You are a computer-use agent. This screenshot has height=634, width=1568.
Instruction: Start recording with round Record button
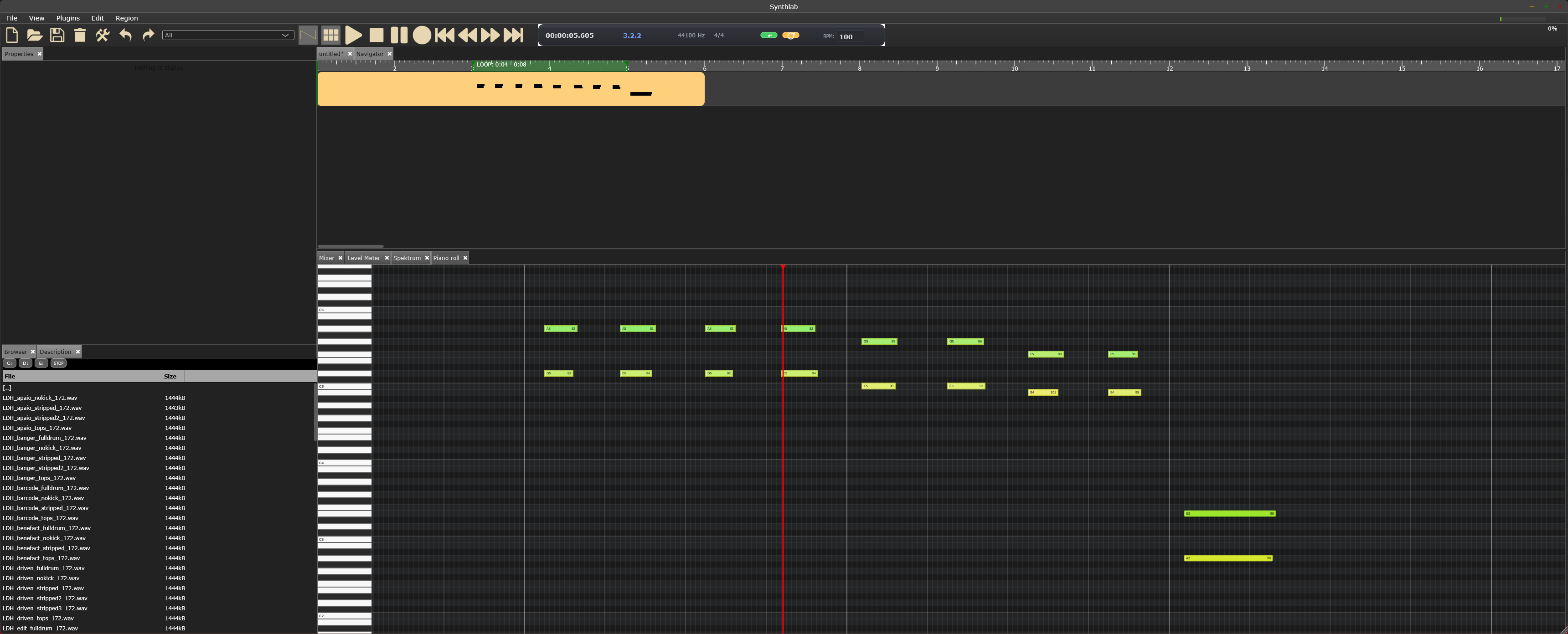422,35
